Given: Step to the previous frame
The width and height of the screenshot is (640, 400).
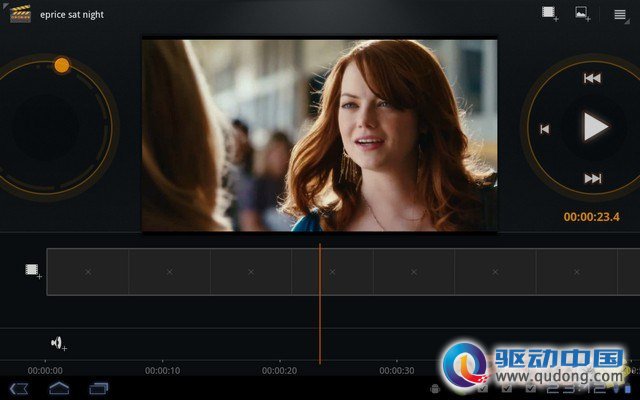Looking at the screenshot, I should 544,129.
